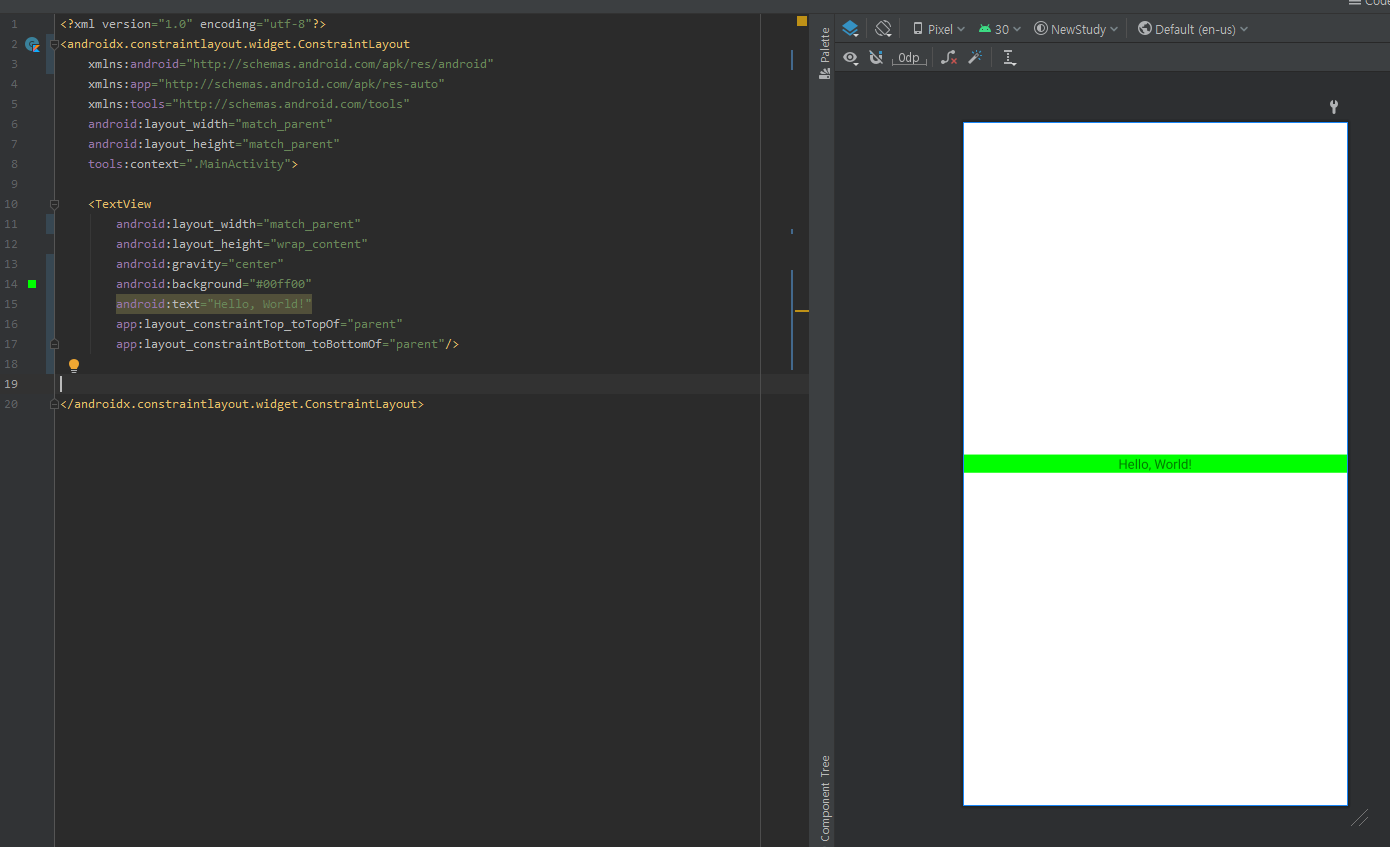Click the xml version declaration on line 1
The image size is (1390, 847).
193,24
